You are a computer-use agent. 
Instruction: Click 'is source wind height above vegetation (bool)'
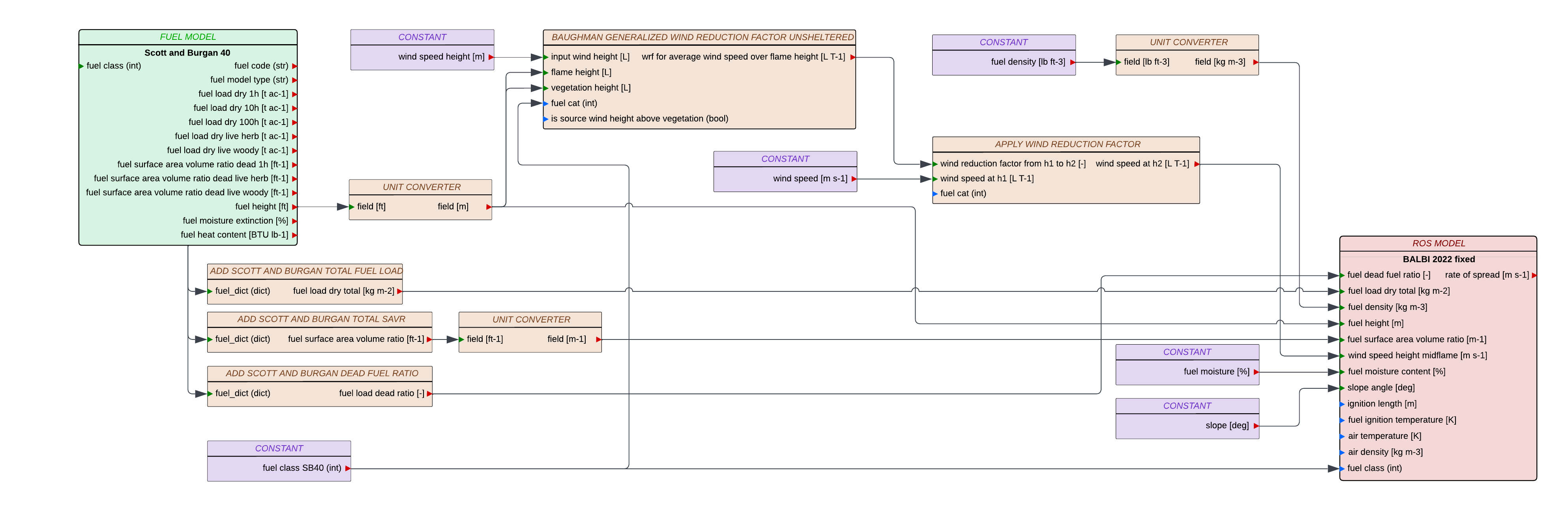coord(640,119)
